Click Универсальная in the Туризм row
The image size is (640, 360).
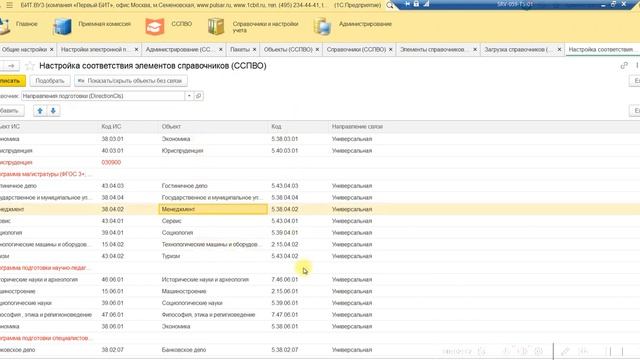[352, 256]
